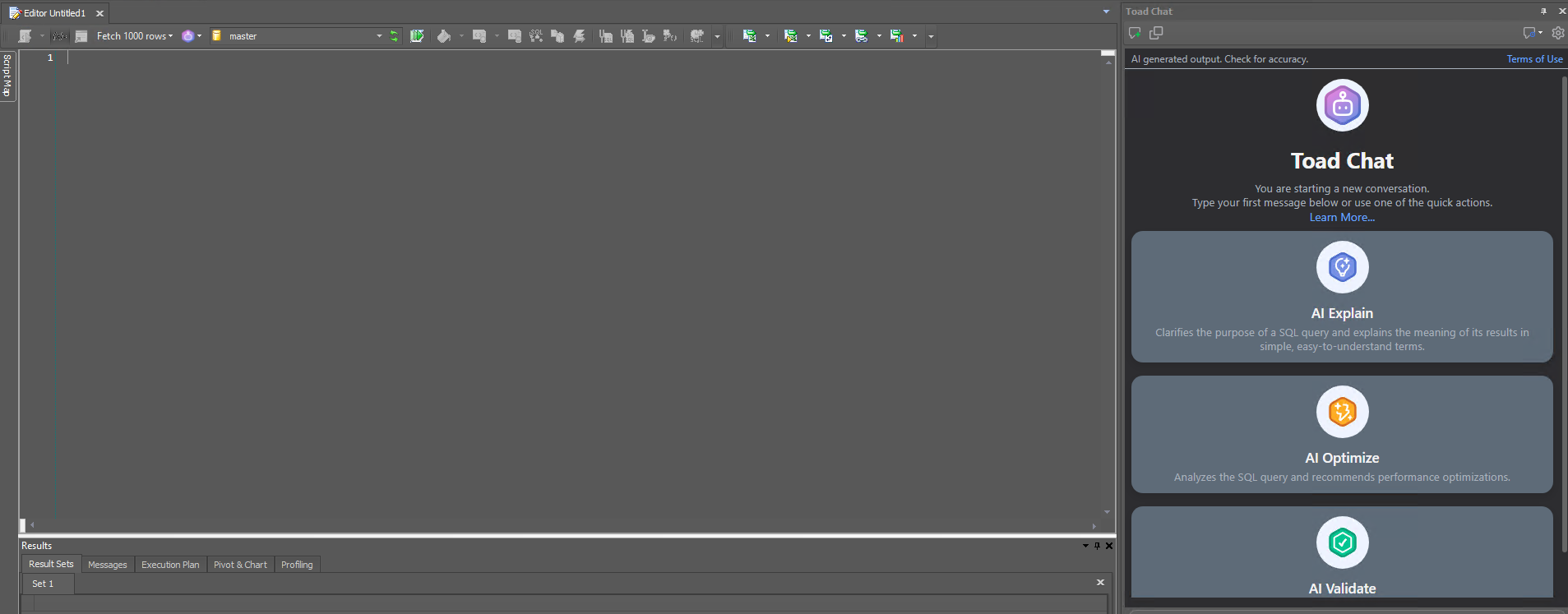Expand the arrow beside the Excel export icon
The width and height of the screenshot is (1568, 614).
click(767, 36)
